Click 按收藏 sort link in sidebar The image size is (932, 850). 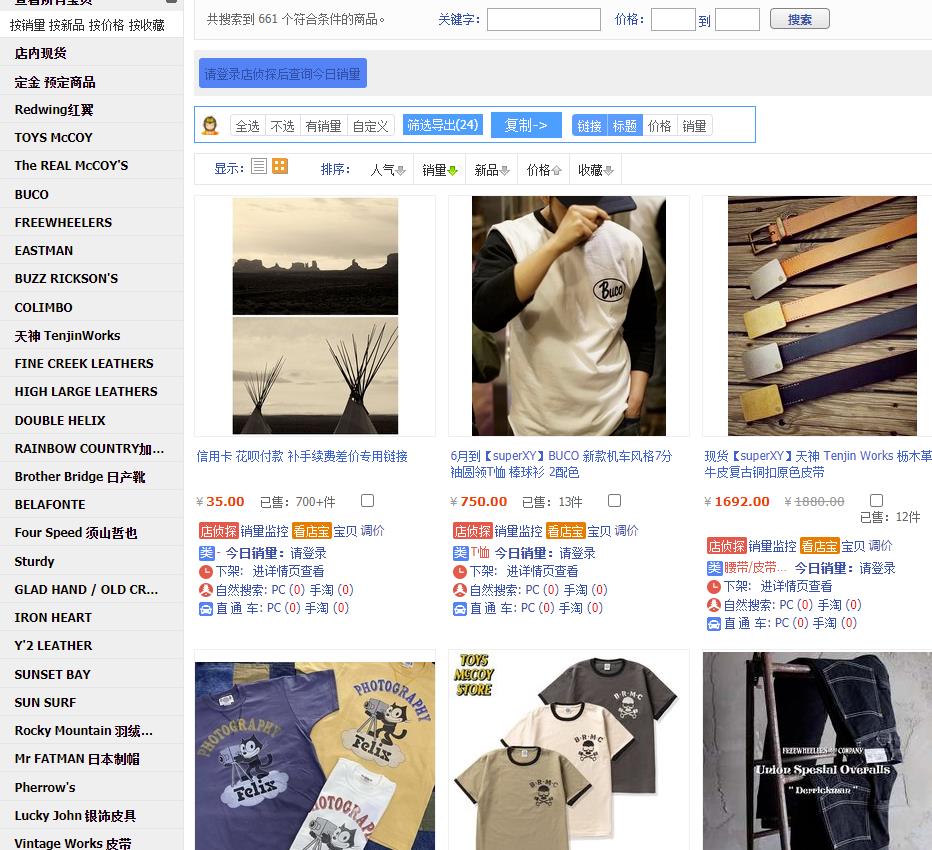pos(147,25)
